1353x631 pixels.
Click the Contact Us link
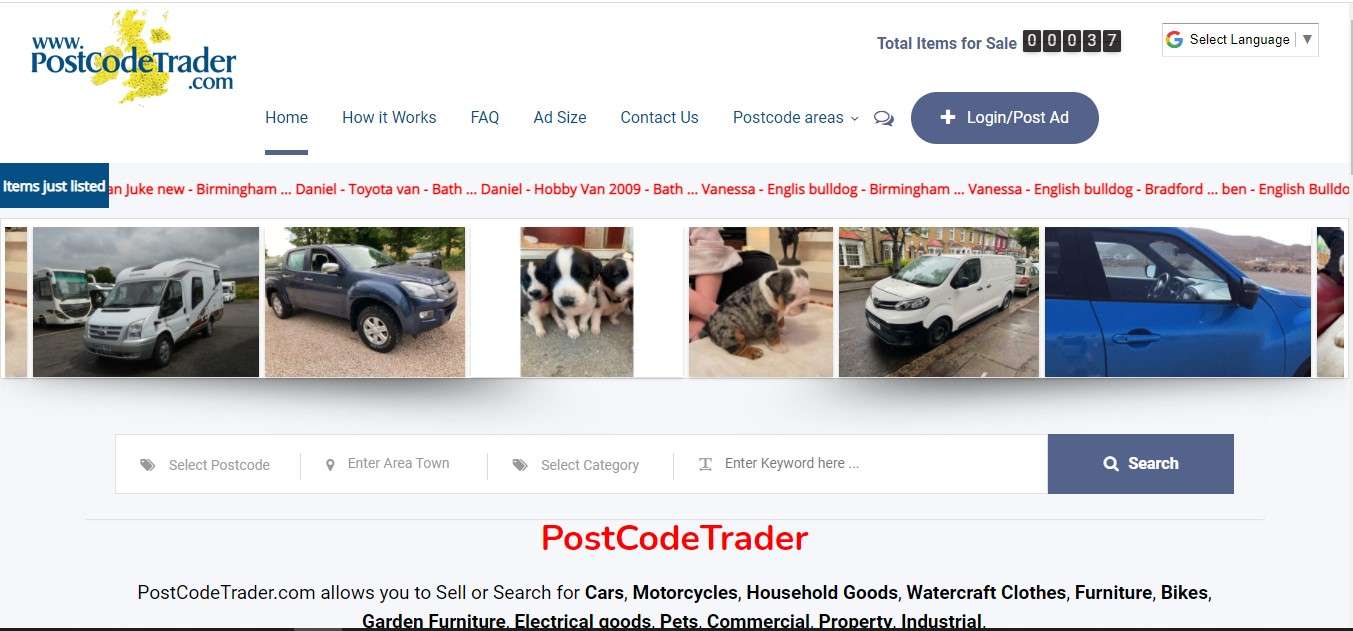coord(659,118)
